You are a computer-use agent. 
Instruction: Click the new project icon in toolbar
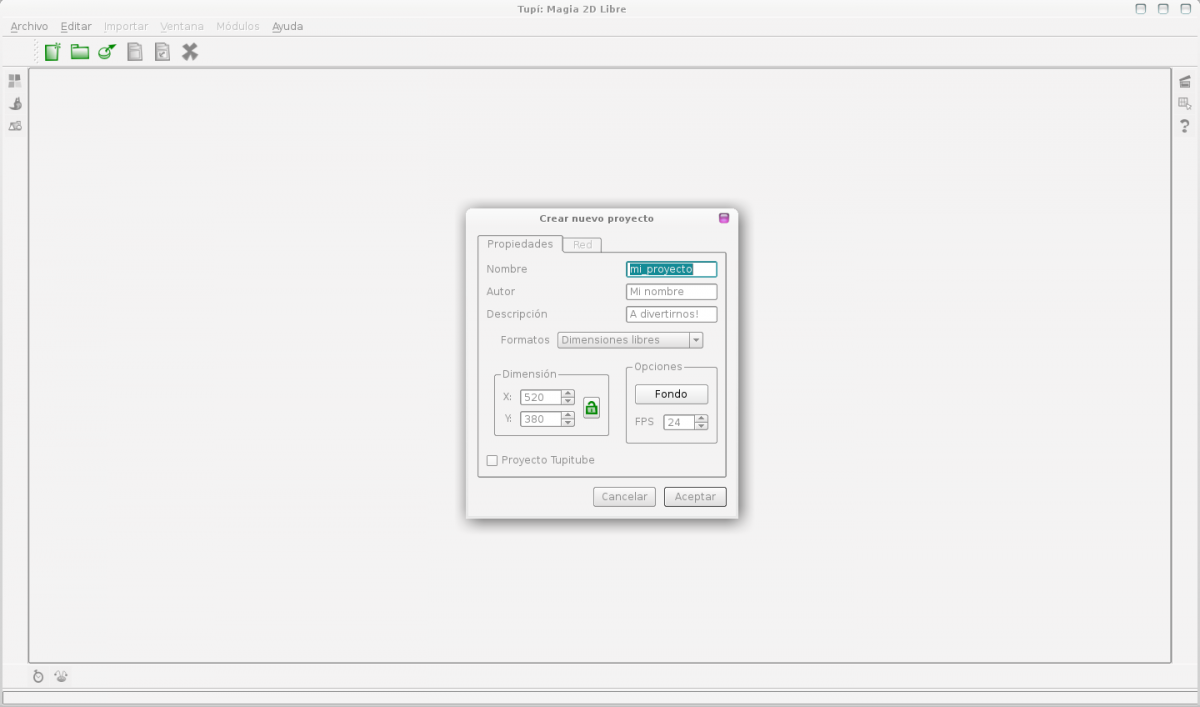(x=52, y=52)
